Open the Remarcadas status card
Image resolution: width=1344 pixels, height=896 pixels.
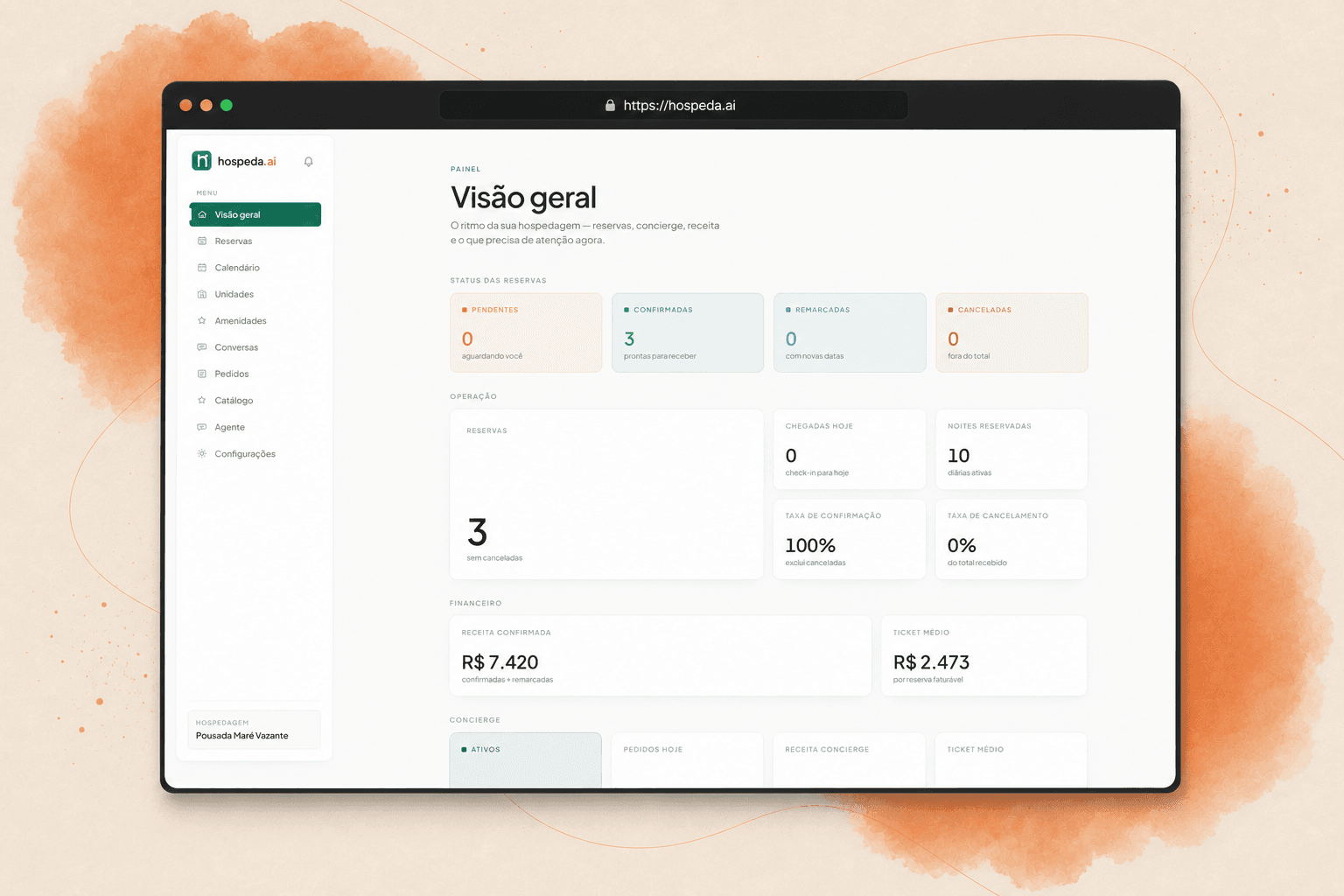(x=850, y=332)
